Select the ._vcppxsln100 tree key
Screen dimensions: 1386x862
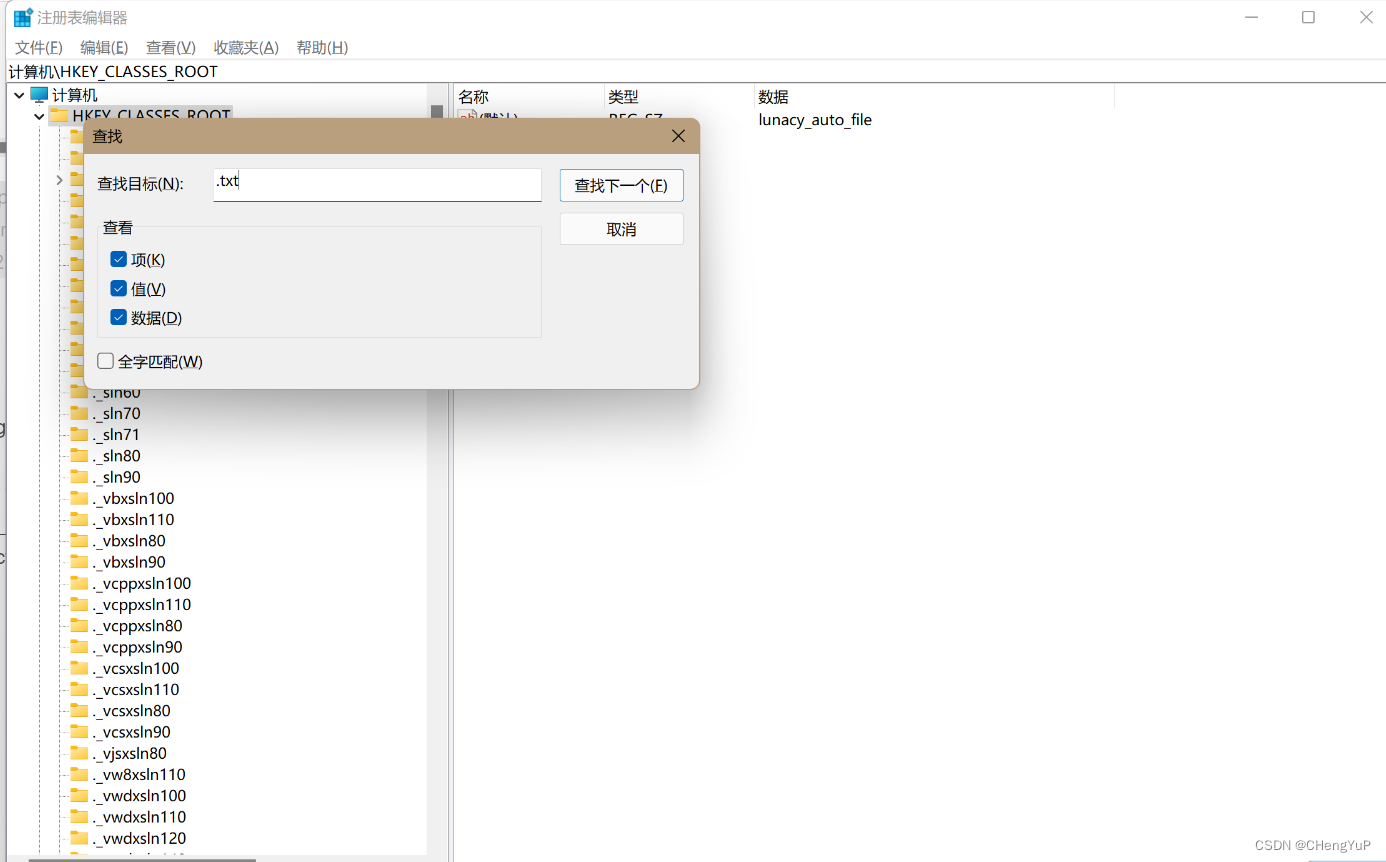coord(142,583)
